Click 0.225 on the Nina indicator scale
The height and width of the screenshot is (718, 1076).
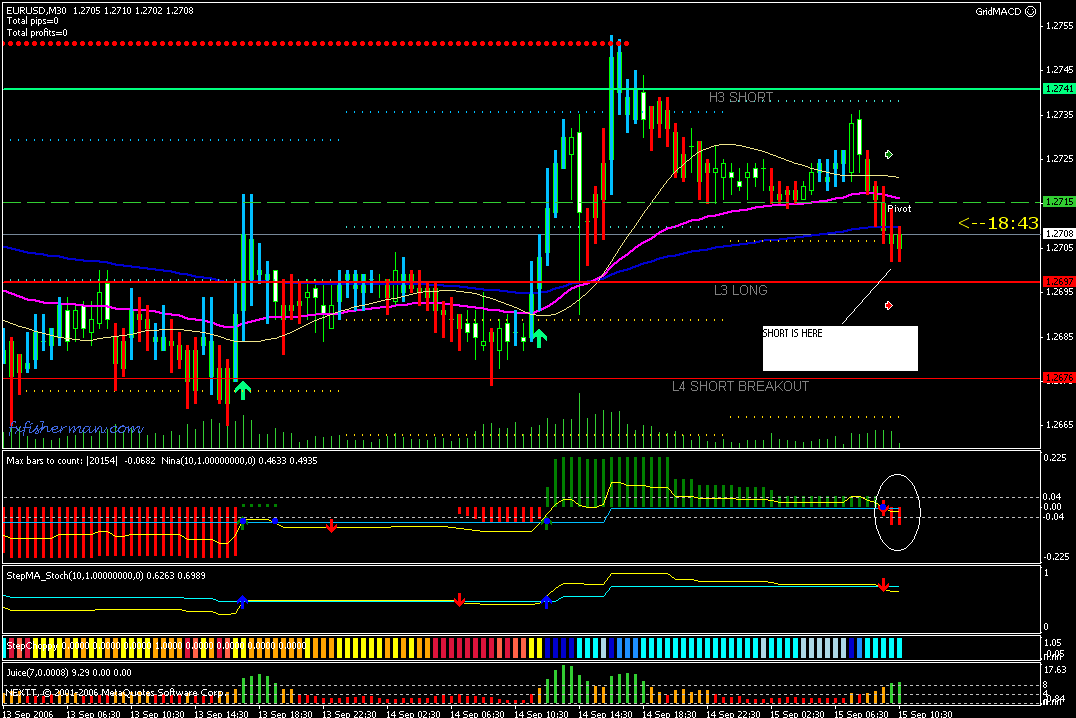(1055, 457)
